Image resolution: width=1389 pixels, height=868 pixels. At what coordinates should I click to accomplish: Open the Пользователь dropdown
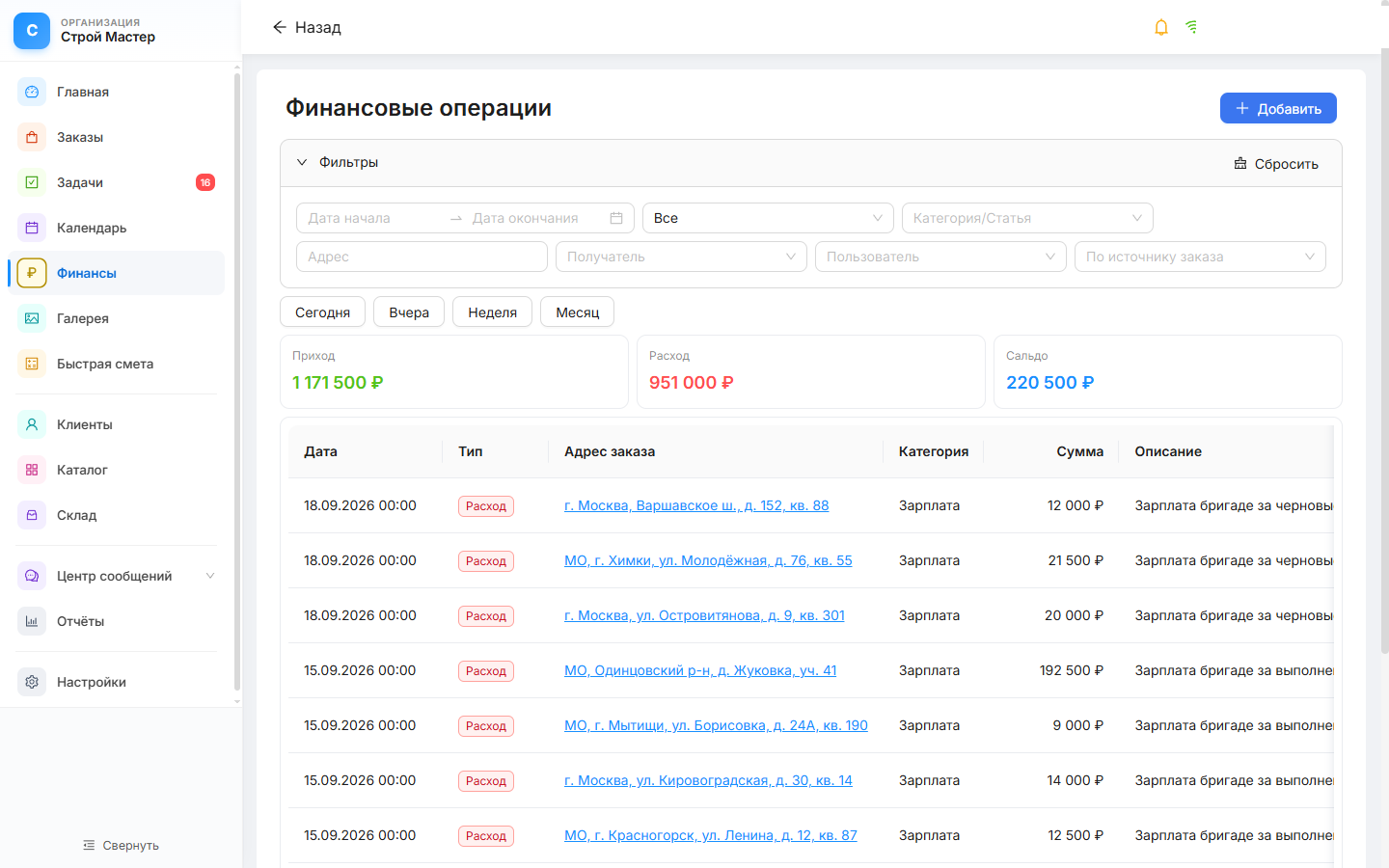[940, 257]
